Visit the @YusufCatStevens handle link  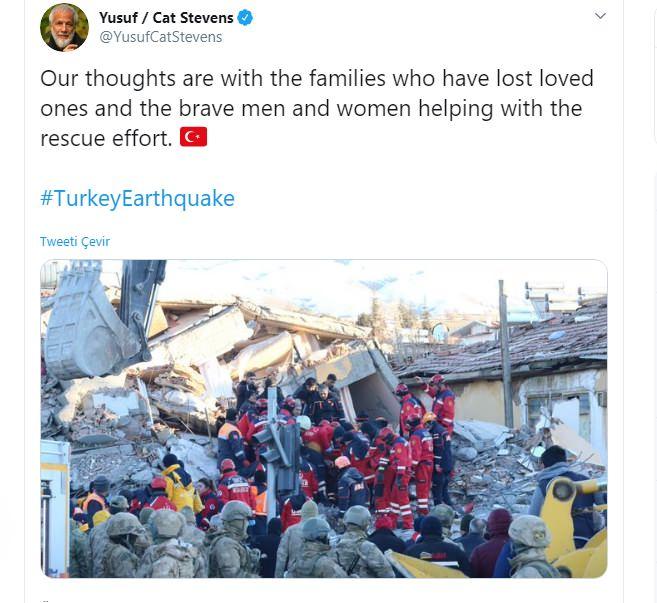click(x=160, y=37)
